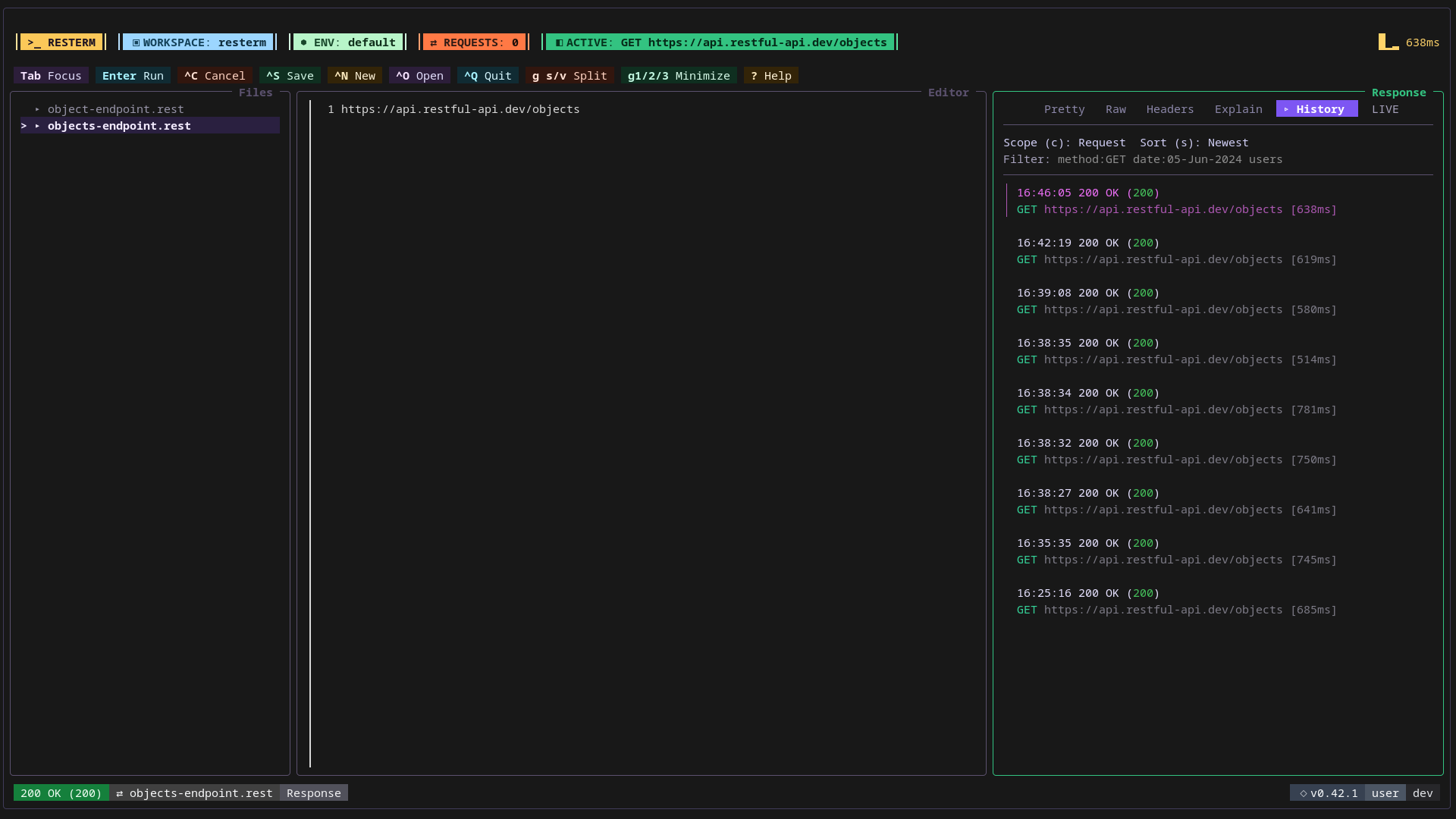Viewport: 1456px width, 819px height.
Task: Click the g1/2/3 Minimize shortcut
Action: pyautogui.click(x=679, y=76)
